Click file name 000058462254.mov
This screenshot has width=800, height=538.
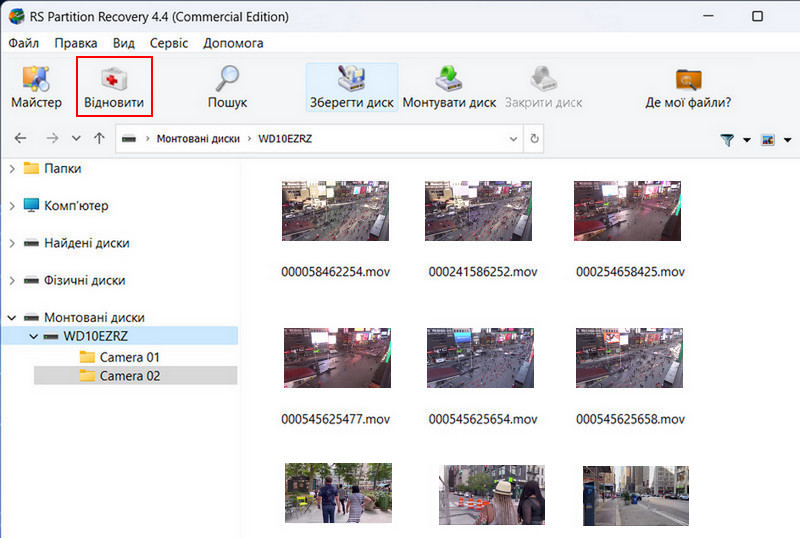pyautogui.click(x=335, y=272)
